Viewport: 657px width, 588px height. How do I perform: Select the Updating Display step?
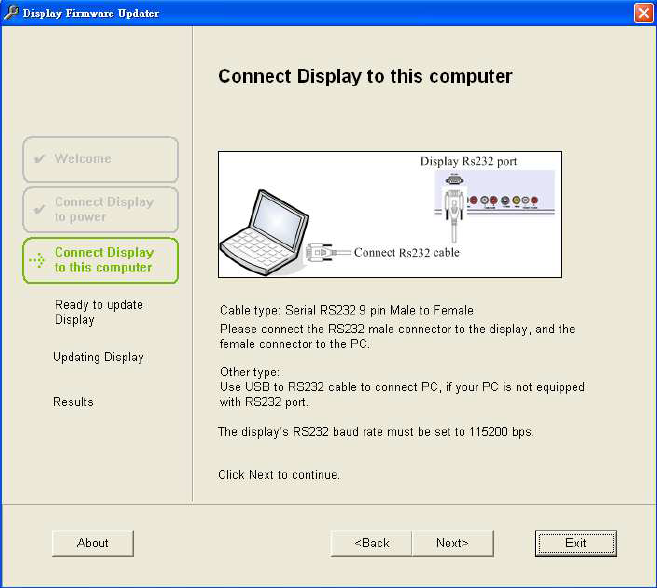point(98,357)
